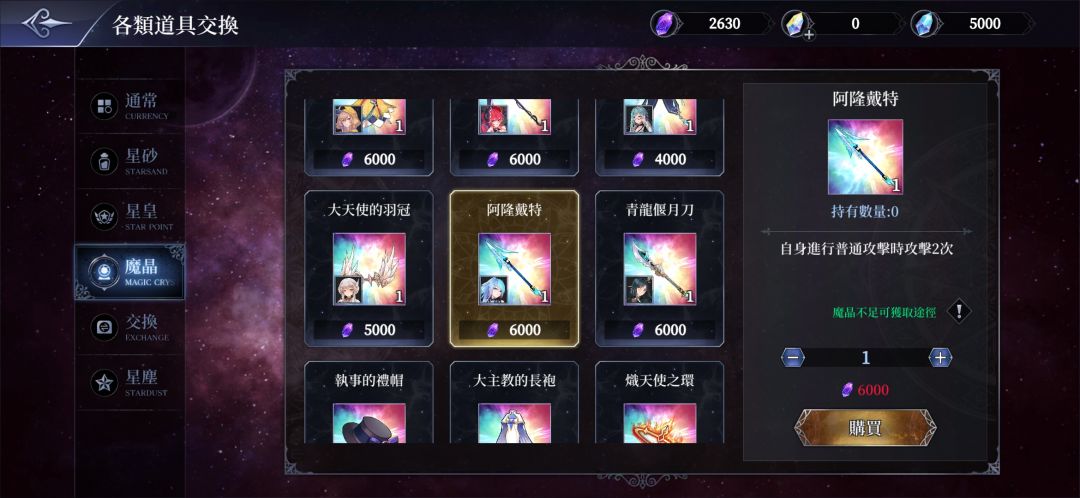This screenshot has height=498, width=1080.
Task: Select the 執事的禮帽 item card
Action: [369, 402]
